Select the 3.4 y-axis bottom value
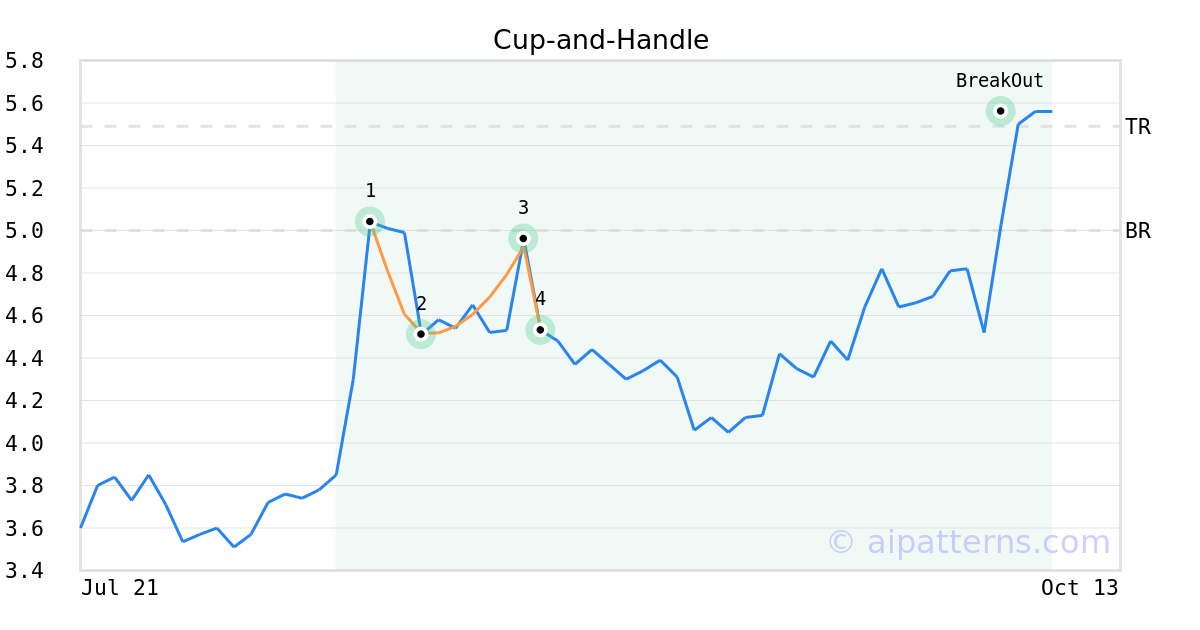 click(x=24, y=571)
